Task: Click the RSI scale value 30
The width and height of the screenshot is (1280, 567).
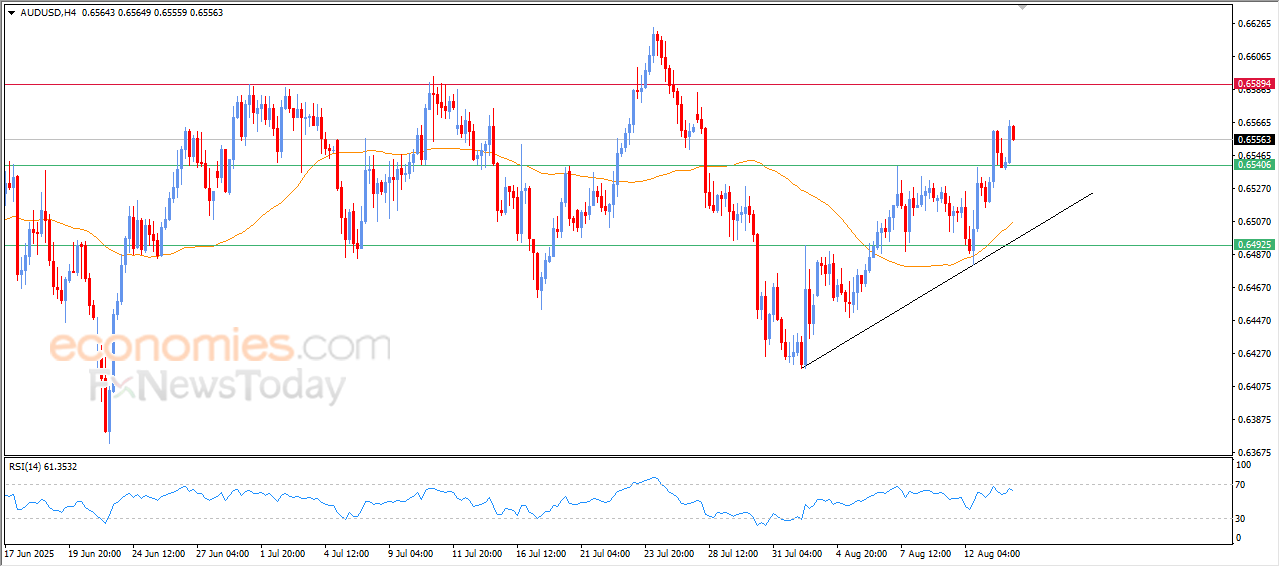Action: pyautogui.click(x=1242, y=518)
